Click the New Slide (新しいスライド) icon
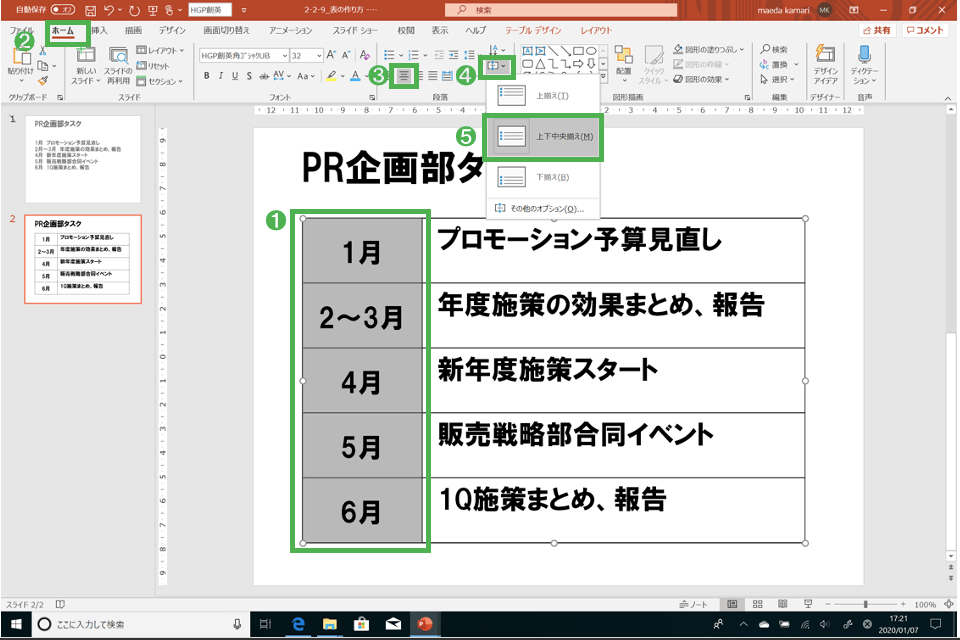The width and height of the screenshot is (960, 640). point(85,55)
